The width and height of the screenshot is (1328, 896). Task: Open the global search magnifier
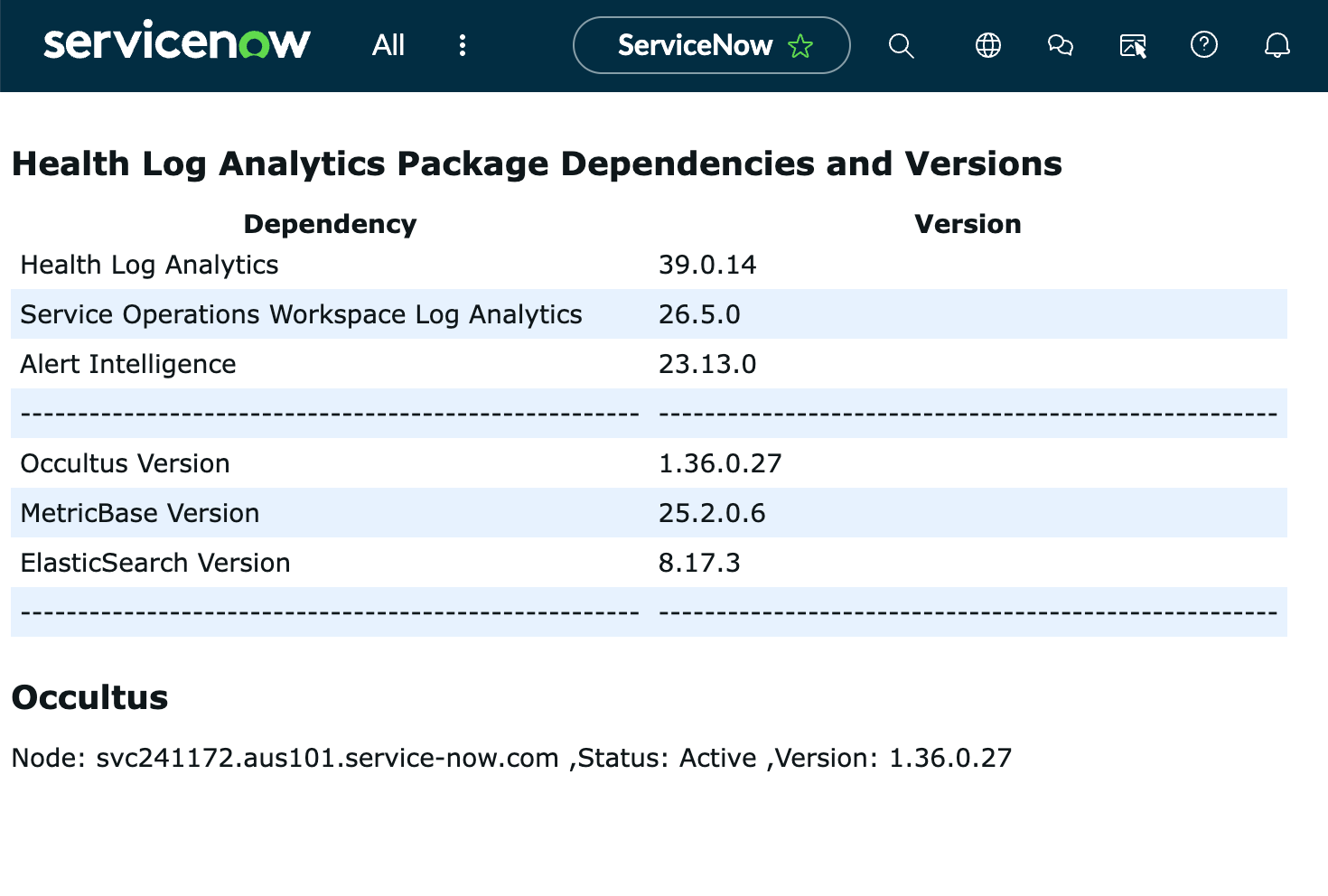click(x=902, y=45)
